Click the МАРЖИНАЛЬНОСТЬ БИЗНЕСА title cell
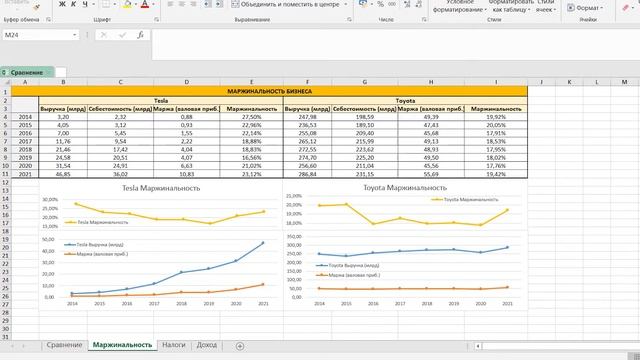Viewport: 640px width, 360px height. (269, 91)
